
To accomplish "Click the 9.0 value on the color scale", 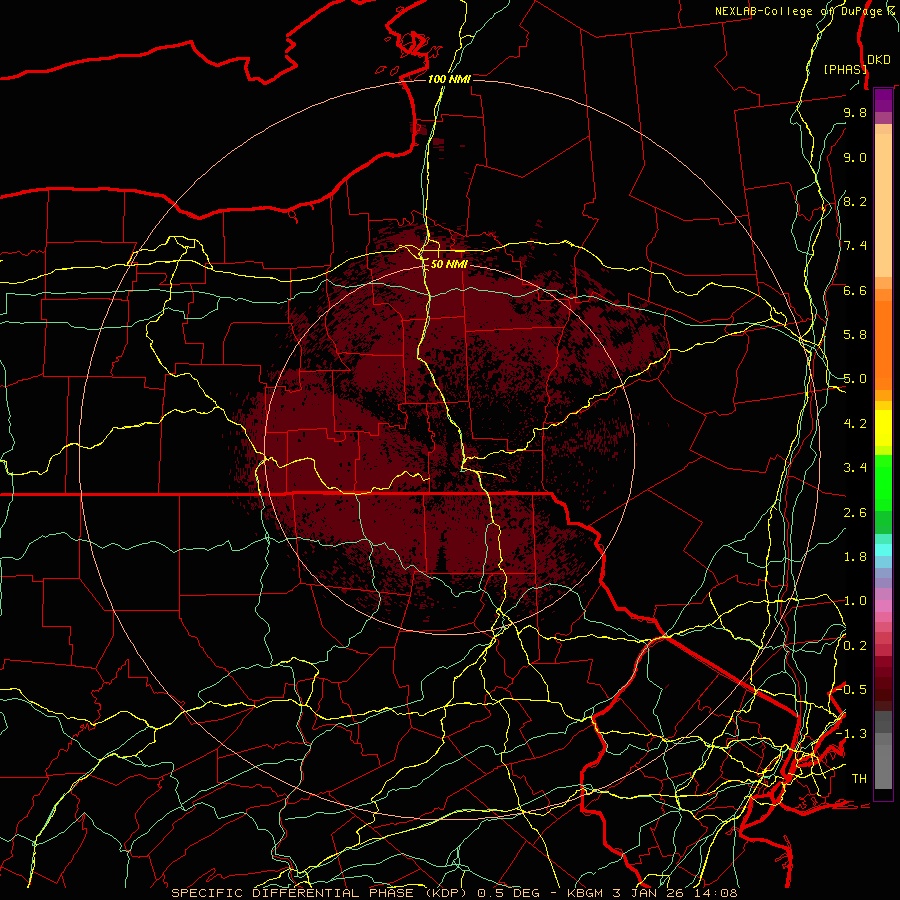I will click(x=855, y=158).
